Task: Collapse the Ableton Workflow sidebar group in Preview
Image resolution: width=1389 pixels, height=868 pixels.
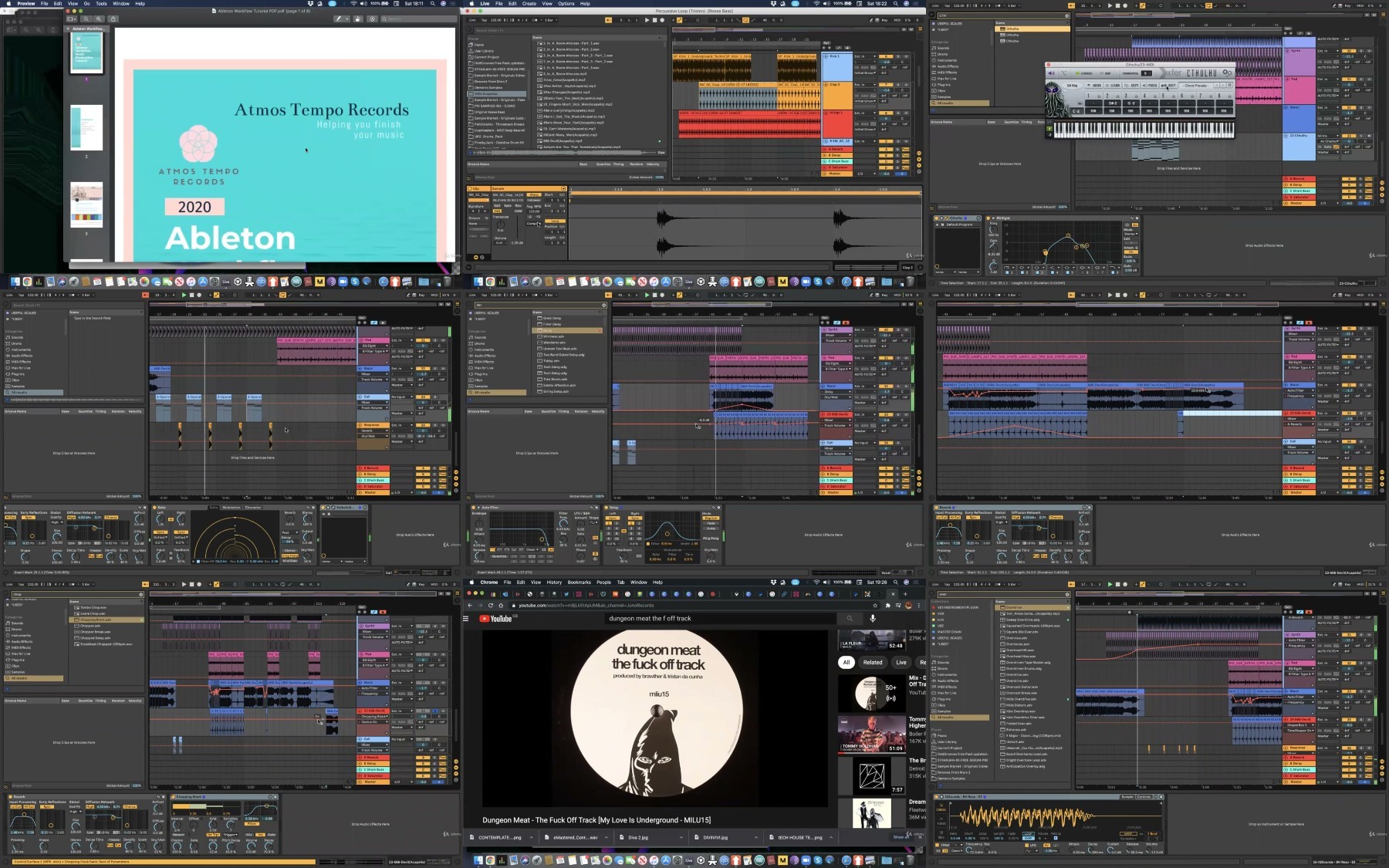Action: [x=69, y=29]
